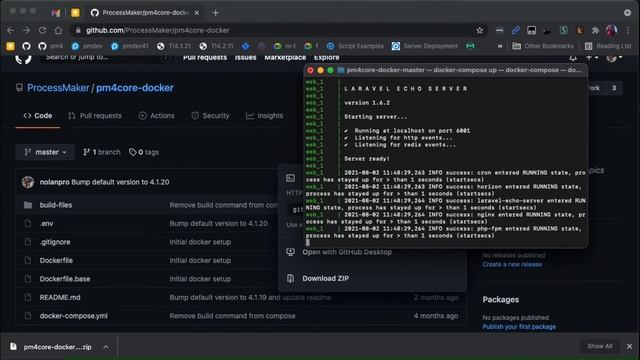Open the GitHub create-new plus dropdown

point(592,58)
